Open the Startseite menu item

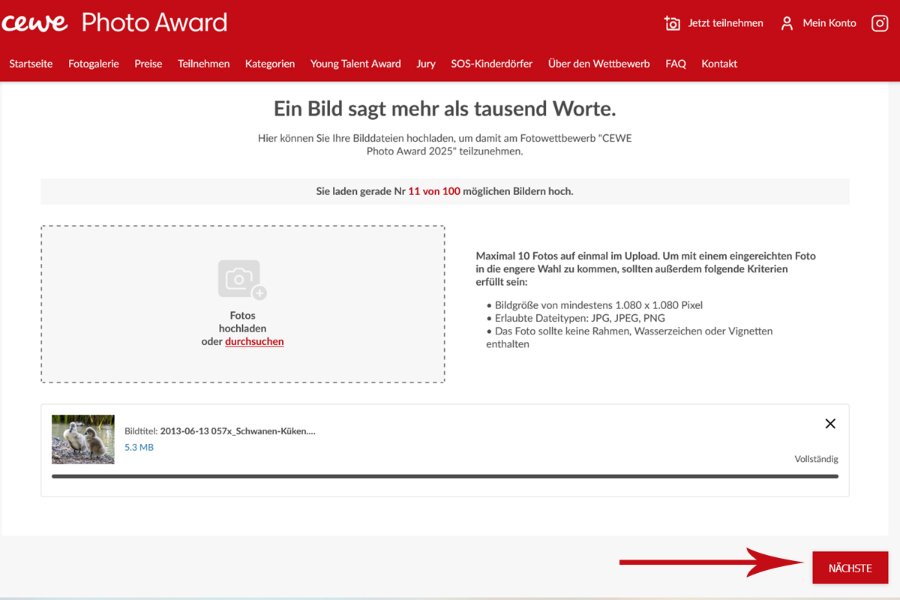31,64
